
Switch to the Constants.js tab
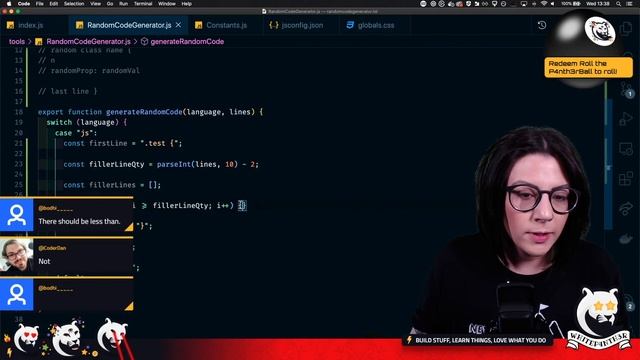[226, 25]
